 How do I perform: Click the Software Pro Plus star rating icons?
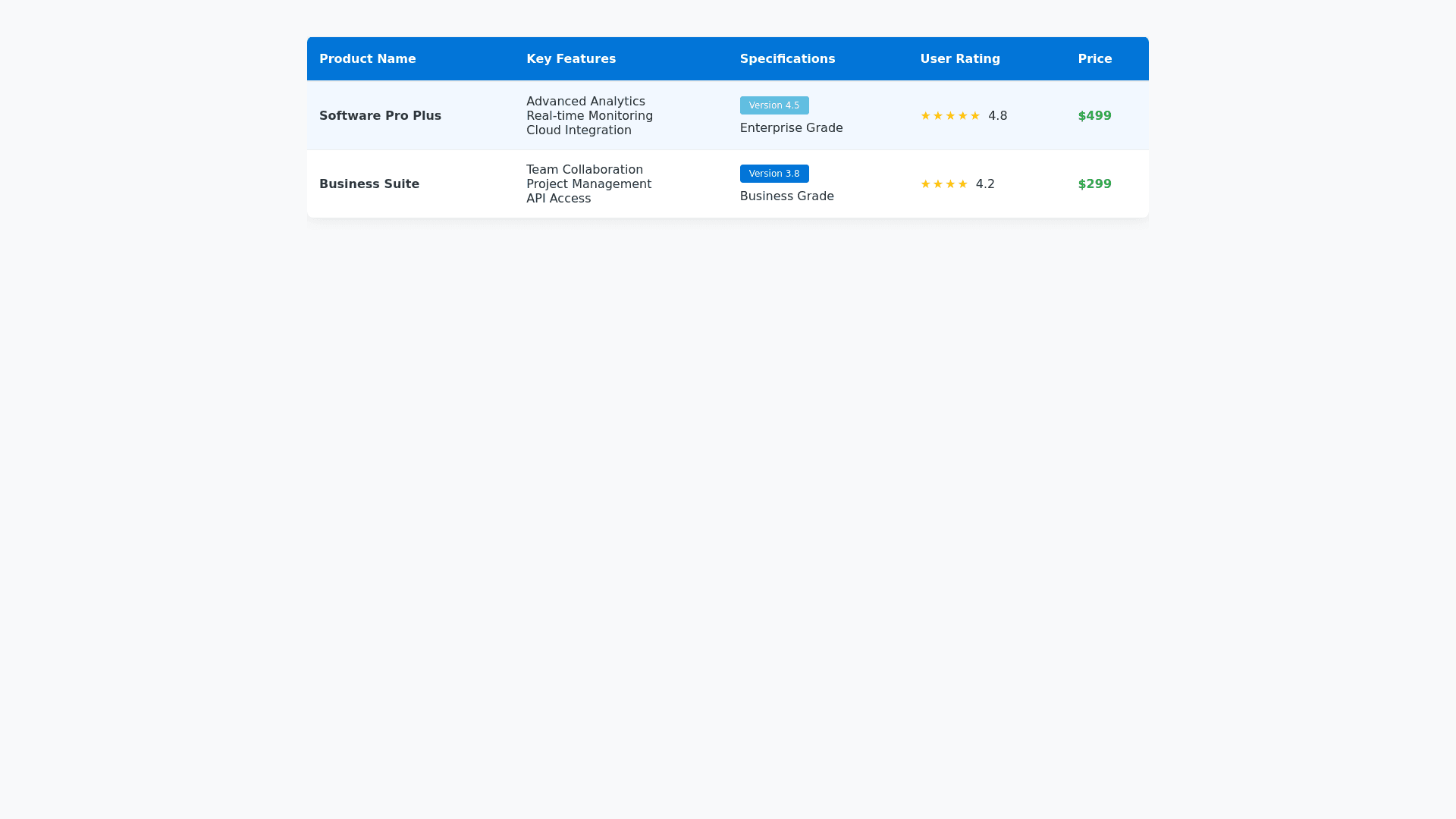[949, 116]
